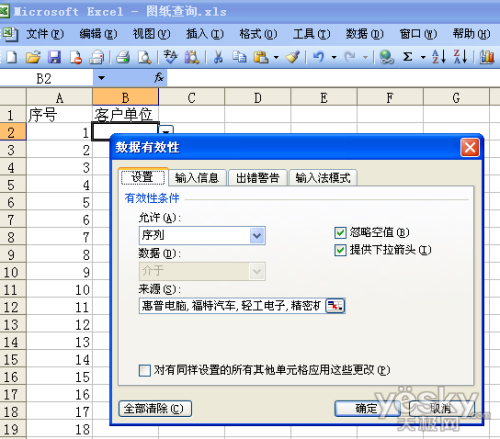Click cell A1 containing 序号

point(59,115)
